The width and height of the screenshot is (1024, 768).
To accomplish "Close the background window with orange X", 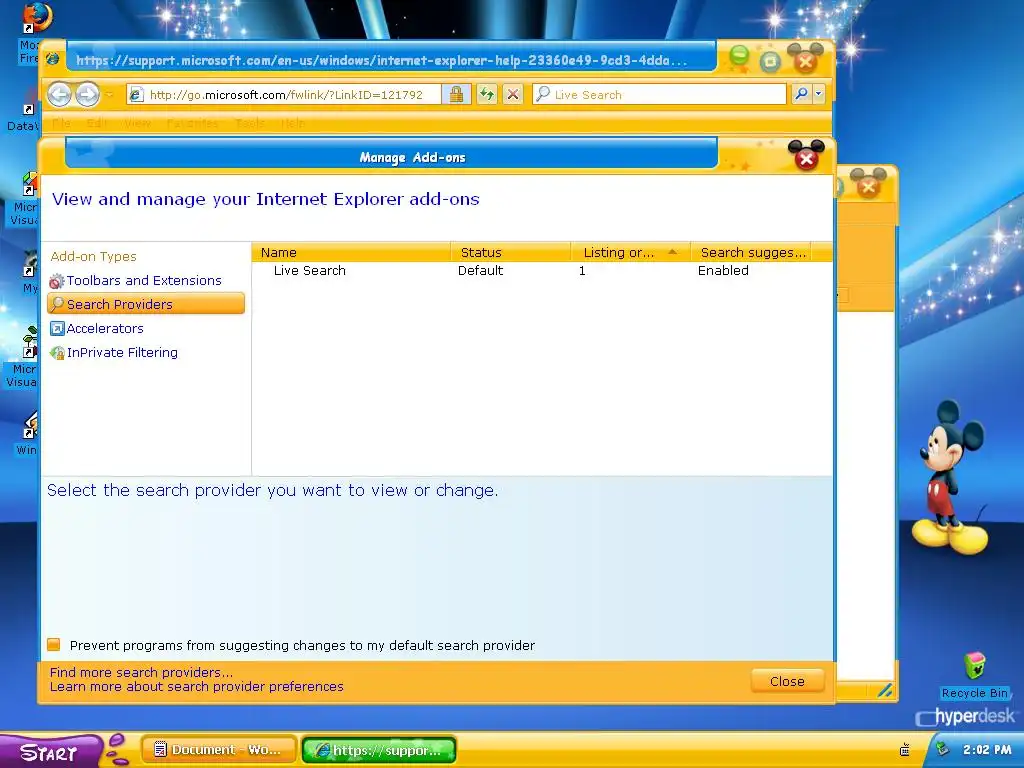I will click(x=869, y=187).
